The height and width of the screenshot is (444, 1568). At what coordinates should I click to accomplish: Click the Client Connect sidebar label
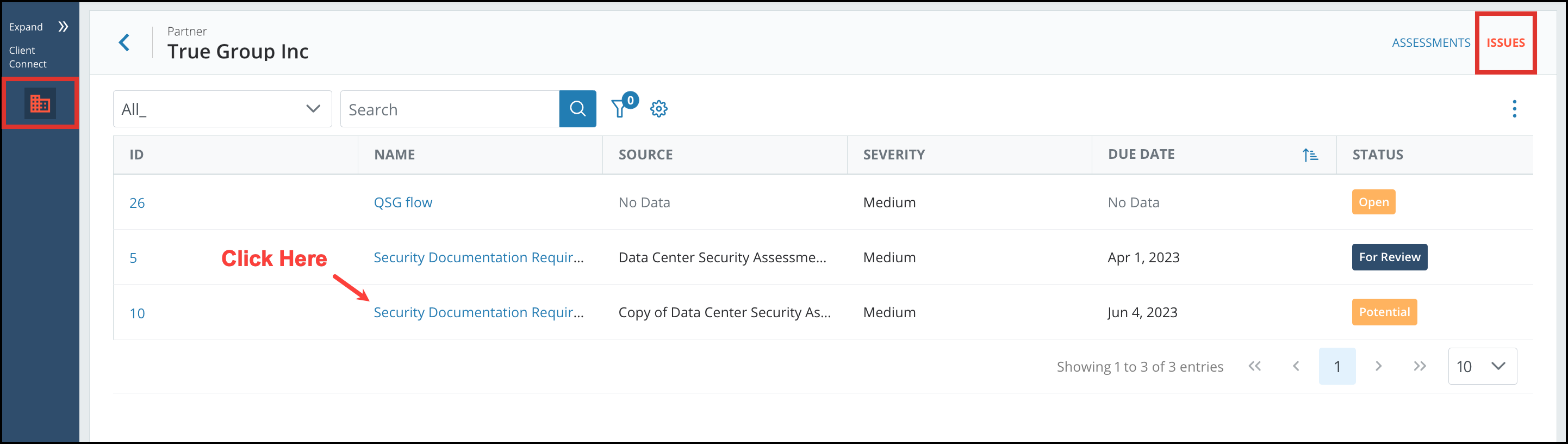(27, 57)
